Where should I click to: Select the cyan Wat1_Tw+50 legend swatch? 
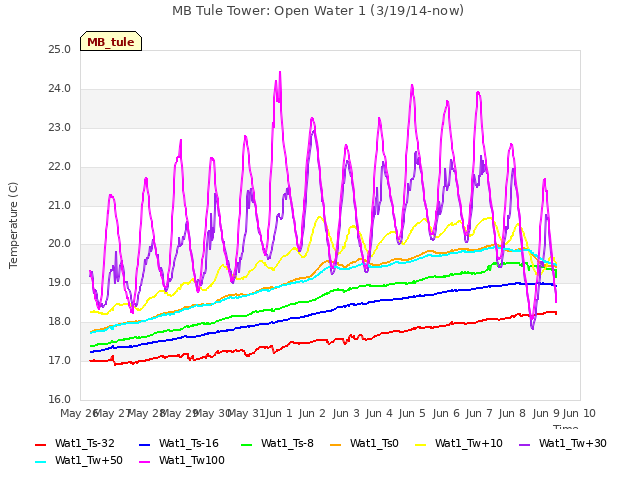point(40,462)
